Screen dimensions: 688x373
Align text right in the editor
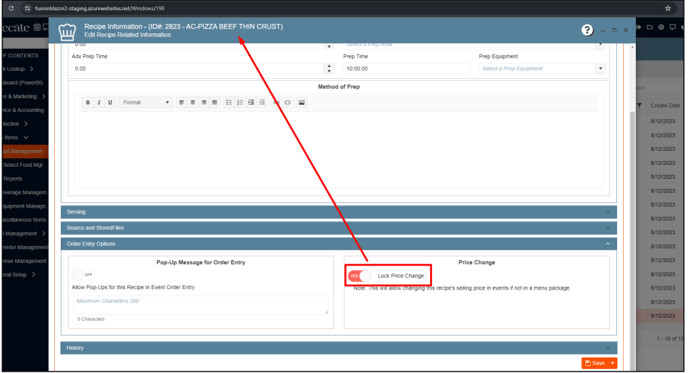click(x=204, y=102)
